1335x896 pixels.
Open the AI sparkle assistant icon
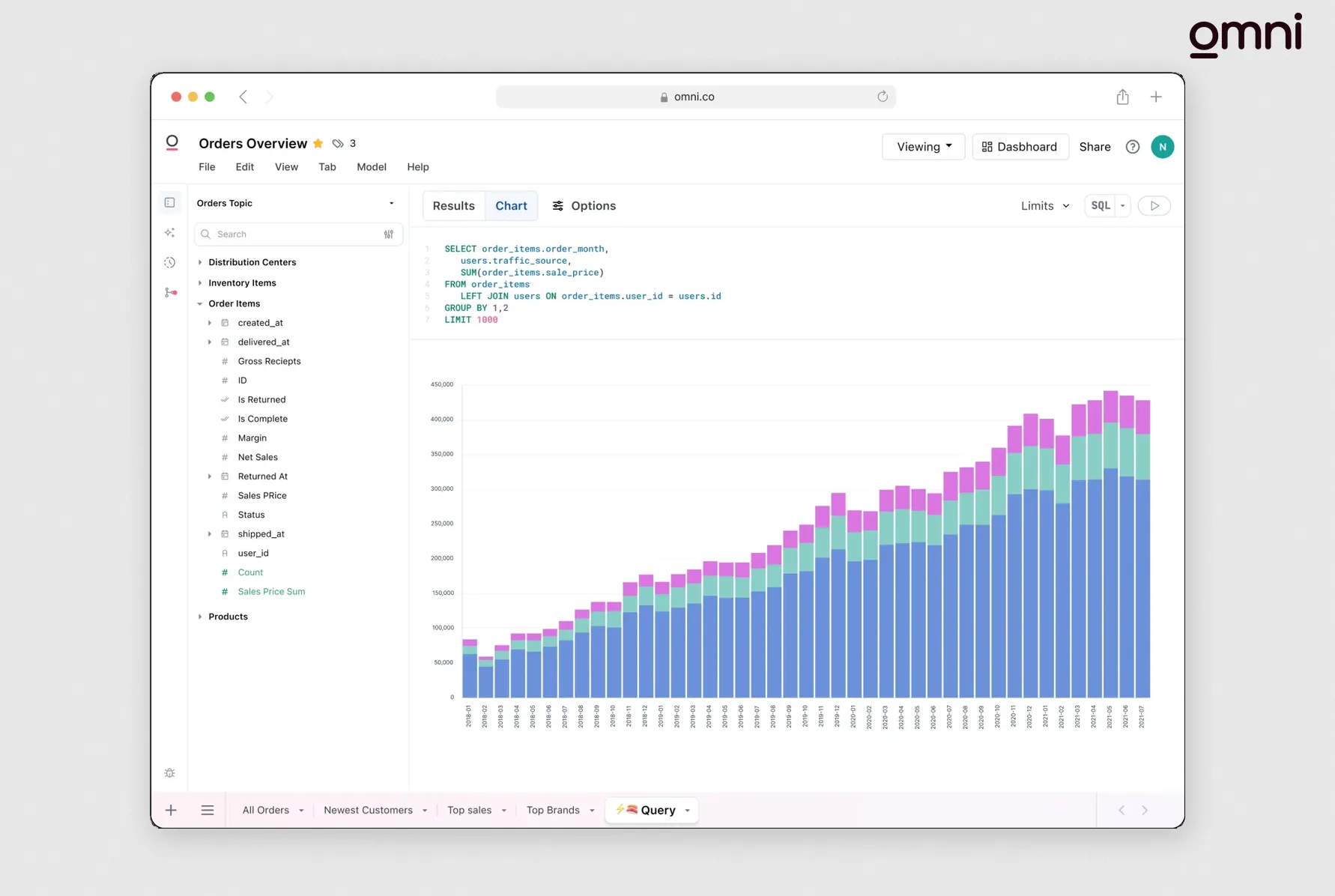pos(170,232)
